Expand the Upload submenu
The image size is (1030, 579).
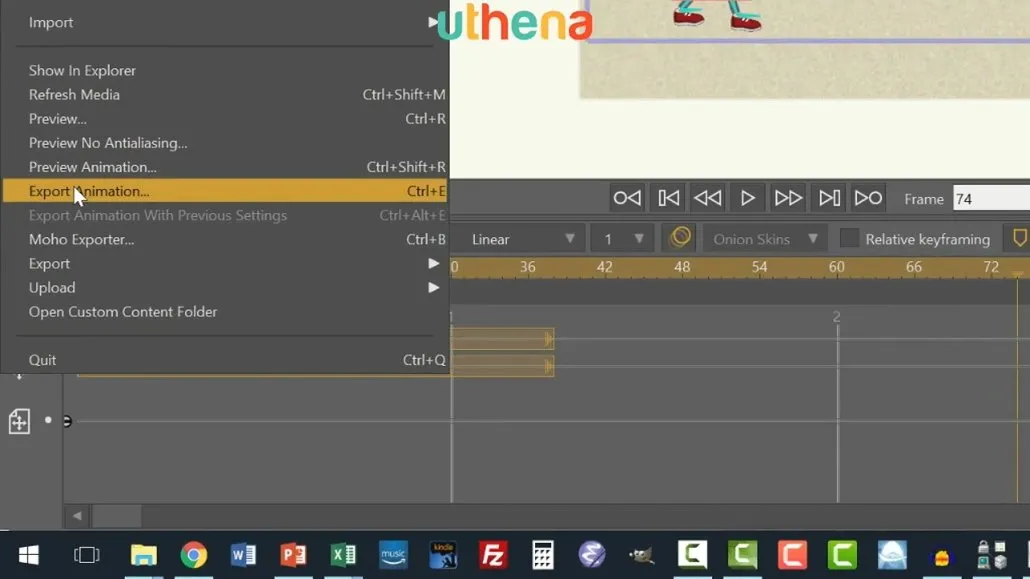(x=225, y=288)
